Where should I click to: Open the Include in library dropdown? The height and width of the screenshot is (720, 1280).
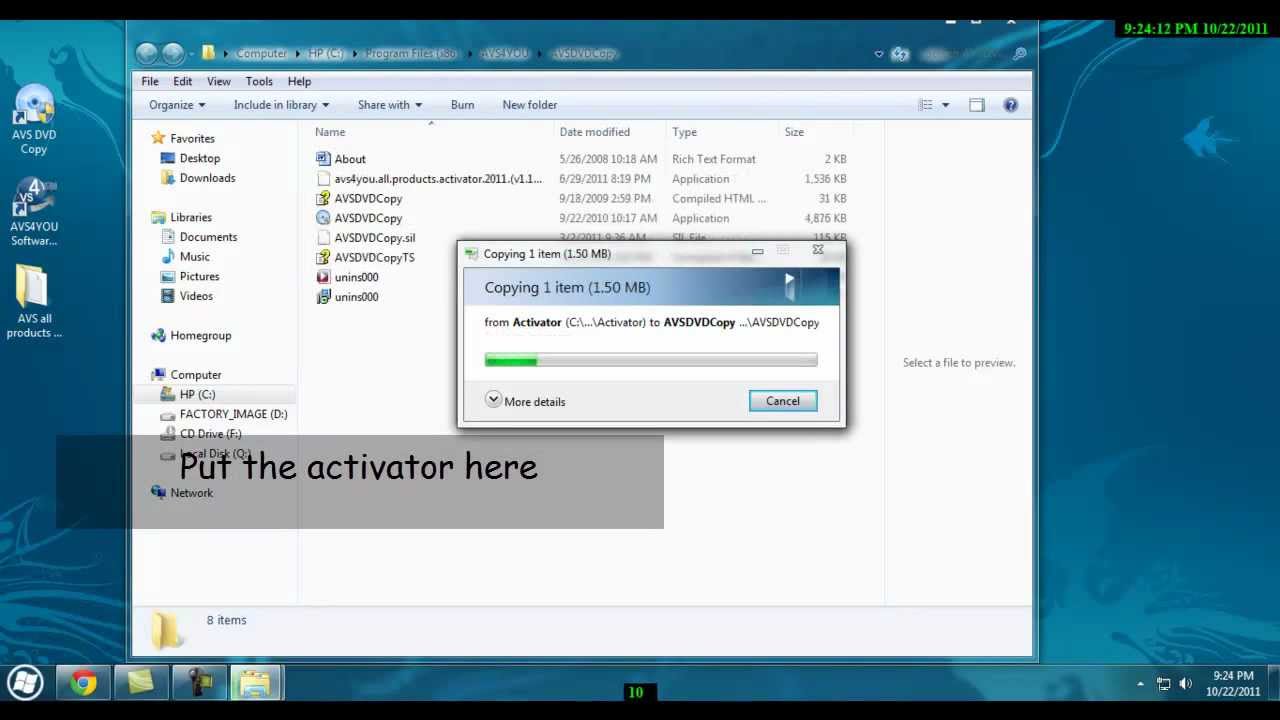pos(281,105)
